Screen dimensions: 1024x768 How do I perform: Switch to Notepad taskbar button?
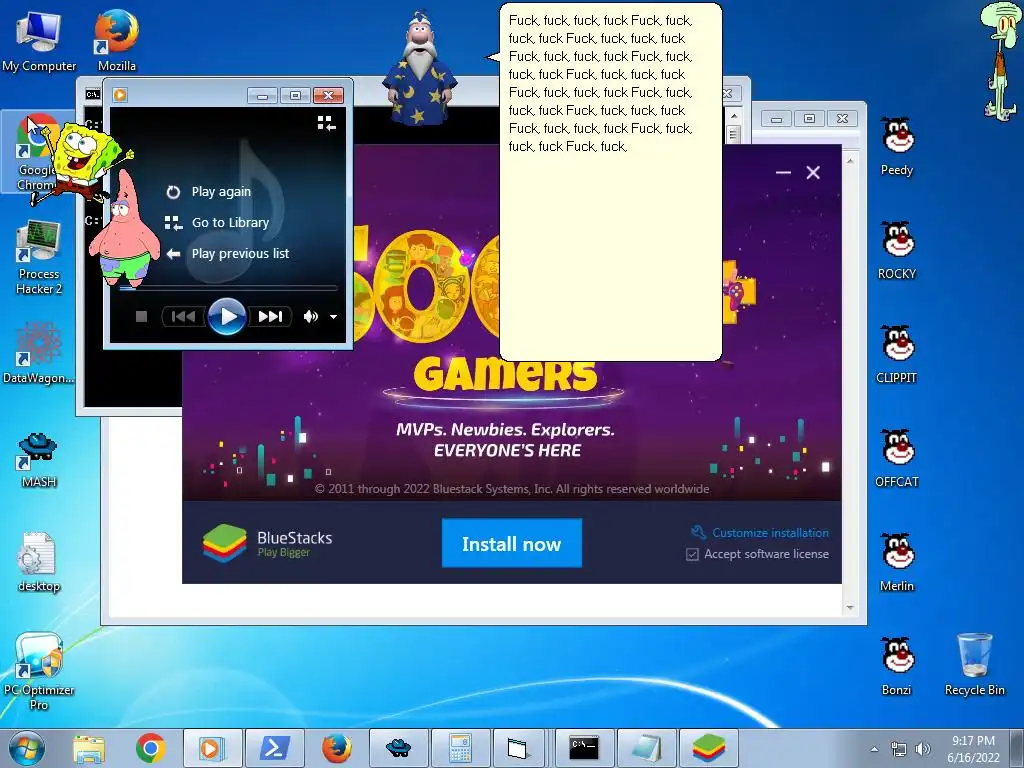point(647,748)
